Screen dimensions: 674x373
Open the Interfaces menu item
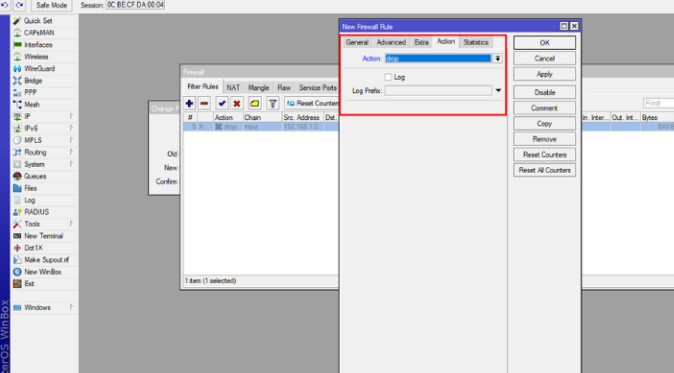38,45
